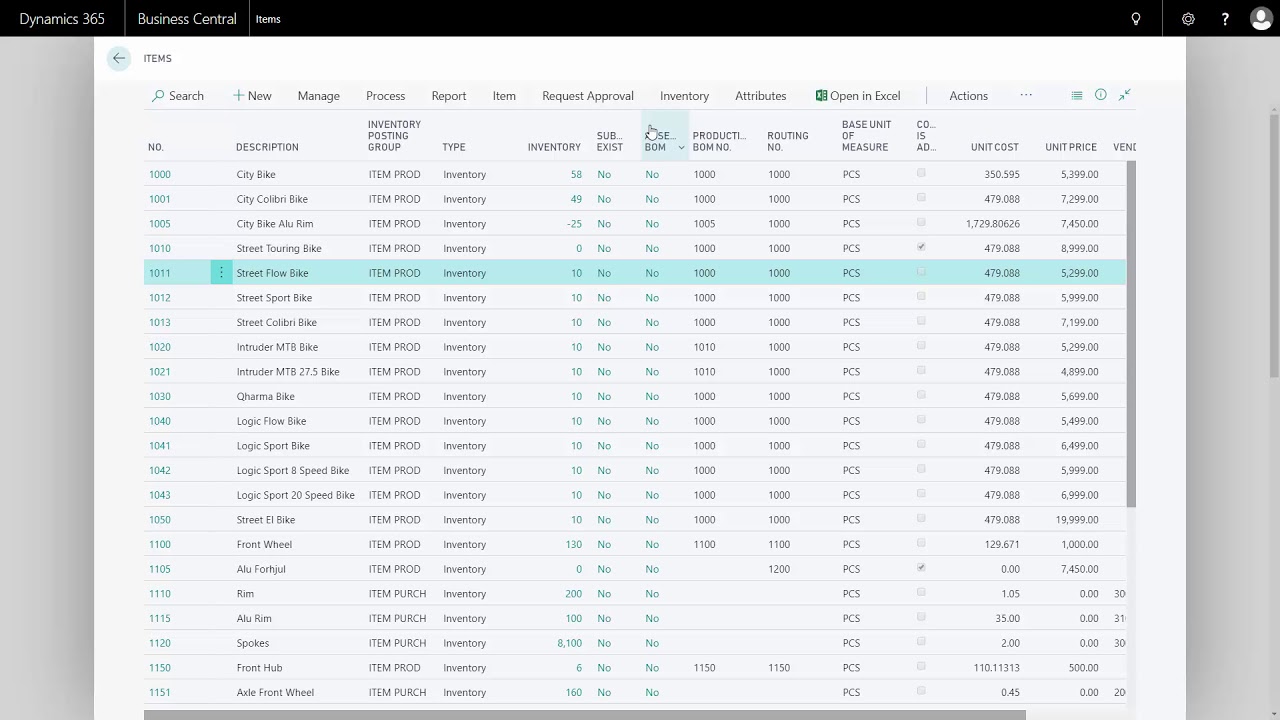Image resolution: width=1280 pixels, height=720 pixels.
Task: Show the FactBox information pane icon
Action: (1101, 95)
